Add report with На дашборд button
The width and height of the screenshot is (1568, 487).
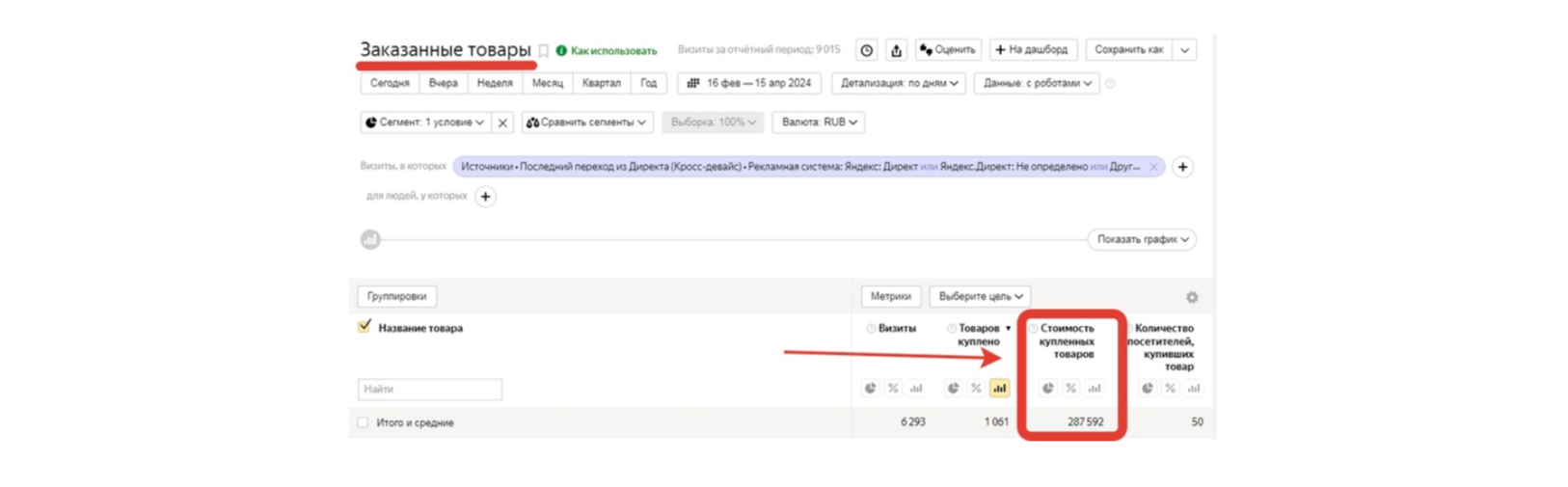[1032, 49]
